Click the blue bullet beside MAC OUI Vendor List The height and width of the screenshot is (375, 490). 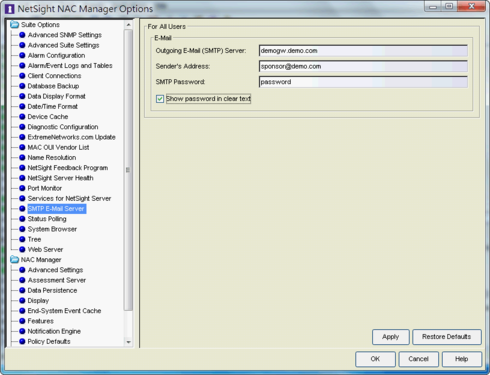[x=22, y=147]
